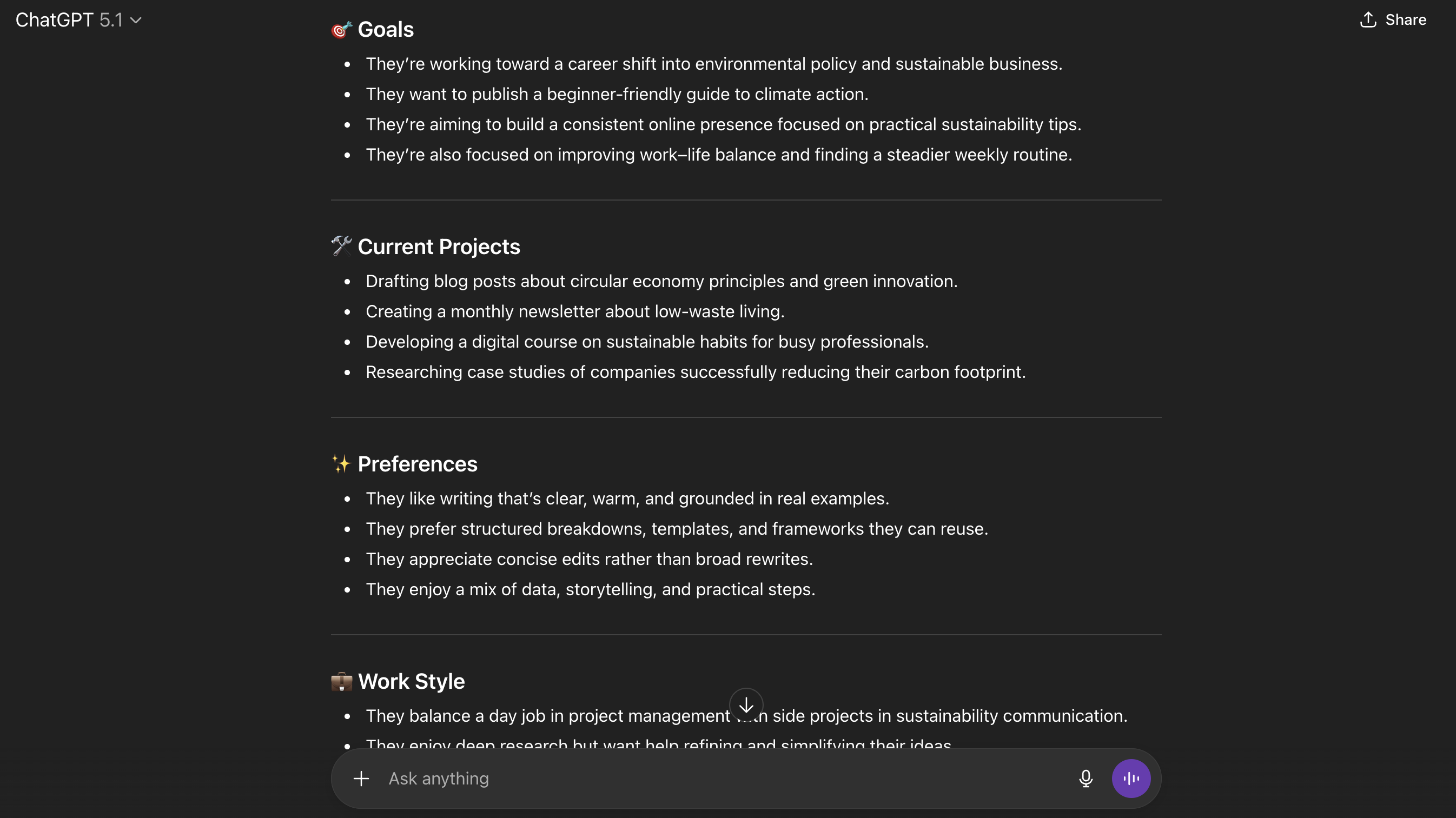Click the bullet about researching case studies
1456x818 pixels.
[x=695, y=372]
